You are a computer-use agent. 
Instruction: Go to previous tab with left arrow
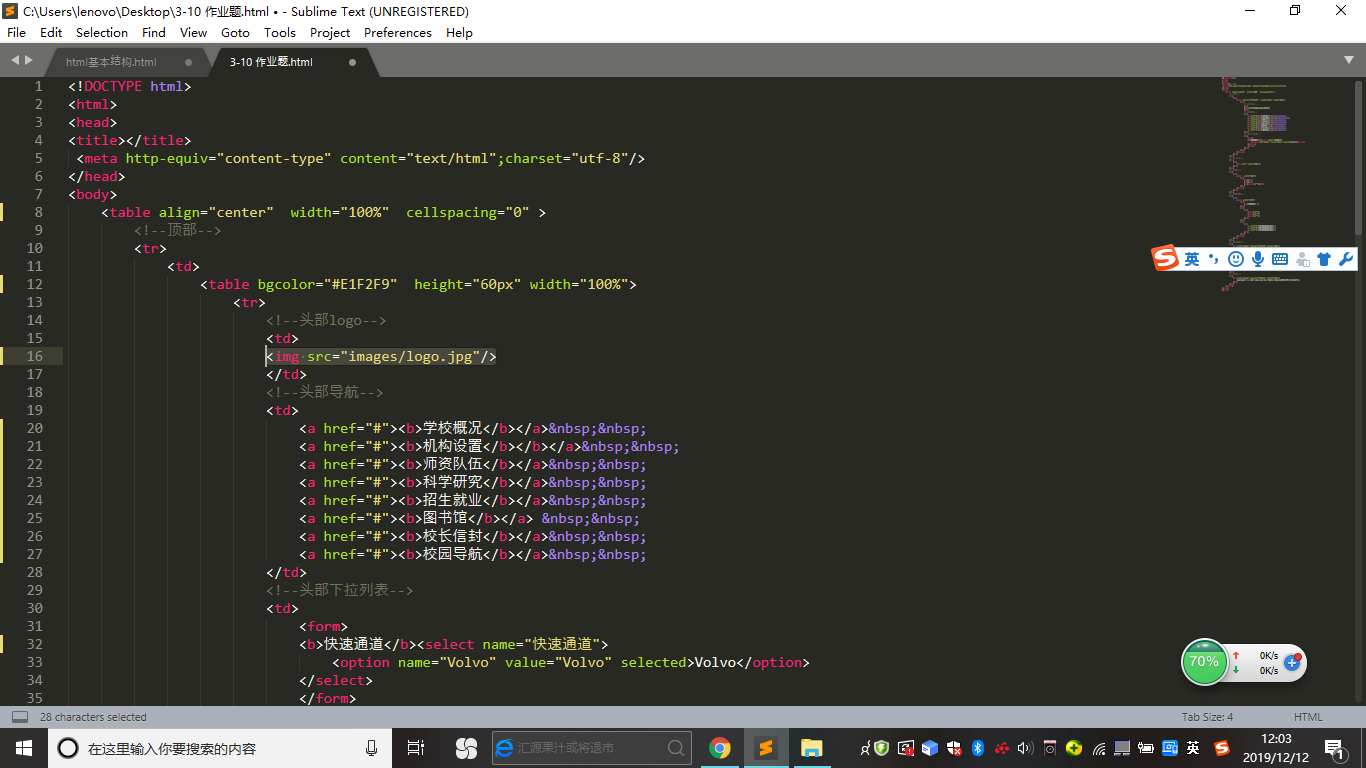point(15,60)
